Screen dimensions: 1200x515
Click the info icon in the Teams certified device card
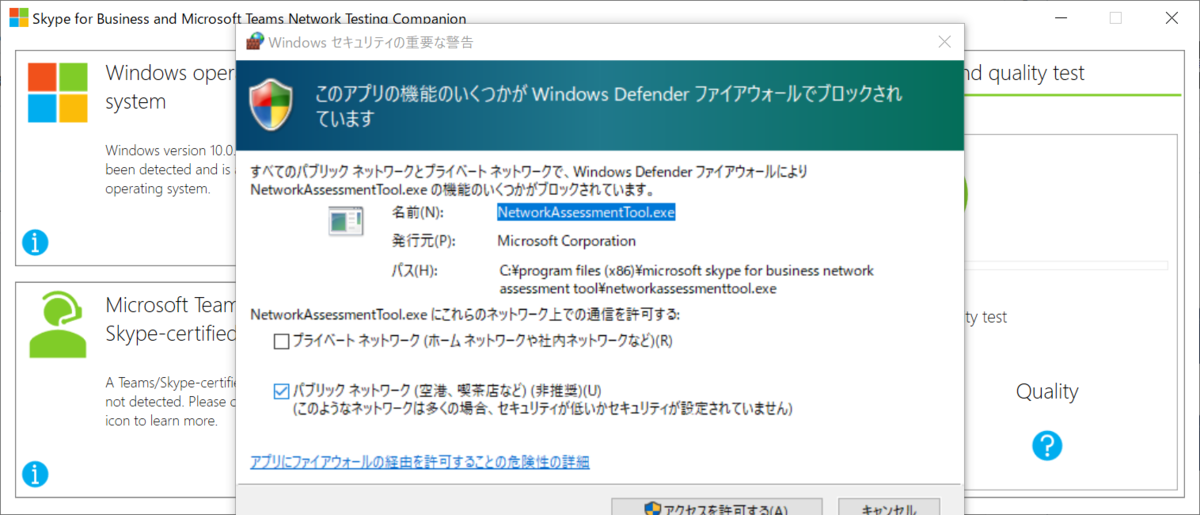tap(35, 473)
